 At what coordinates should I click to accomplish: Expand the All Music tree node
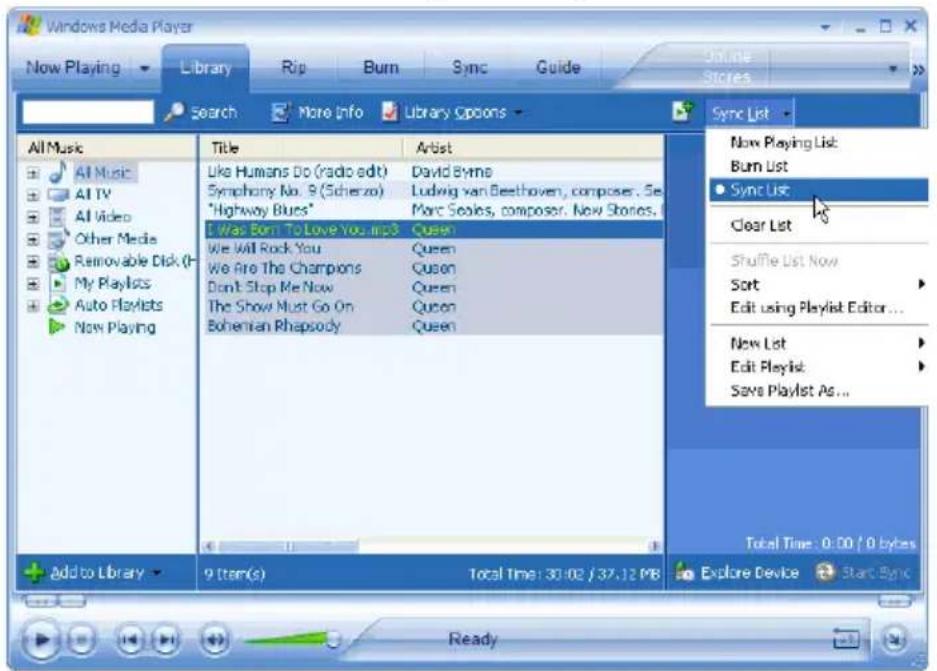(33, 173)
